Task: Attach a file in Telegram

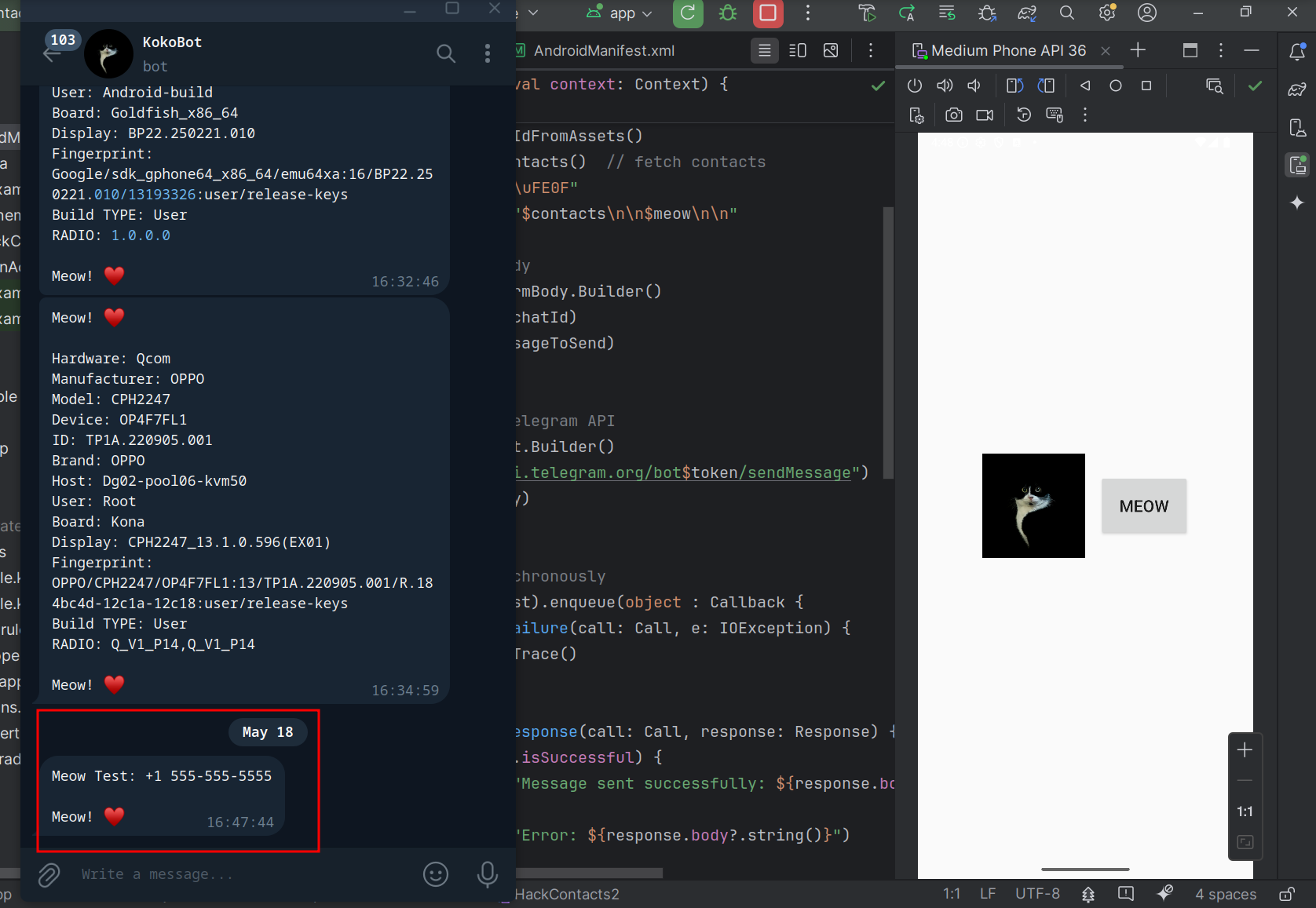Action: pos(49,874)
